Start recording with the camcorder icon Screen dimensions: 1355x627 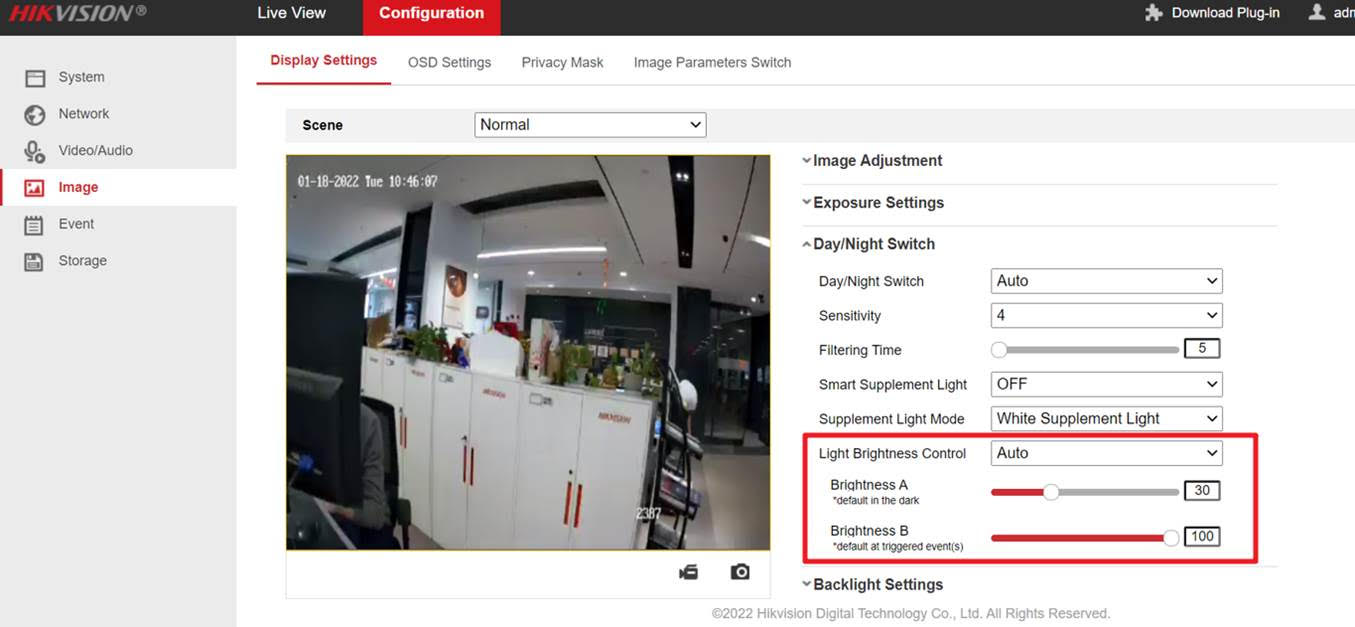(x=688, y=572)
